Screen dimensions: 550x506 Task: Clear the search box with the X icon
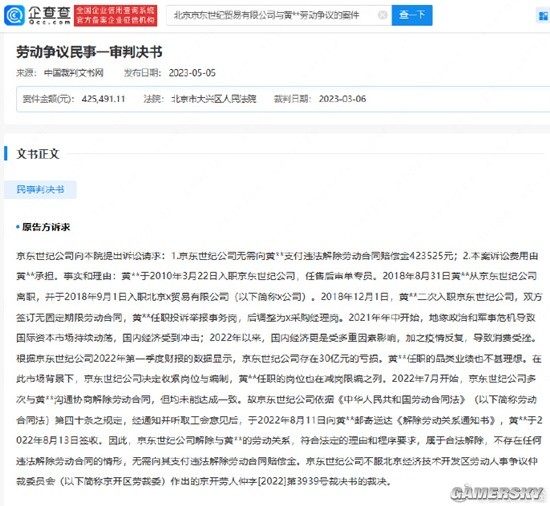[382, 15]
